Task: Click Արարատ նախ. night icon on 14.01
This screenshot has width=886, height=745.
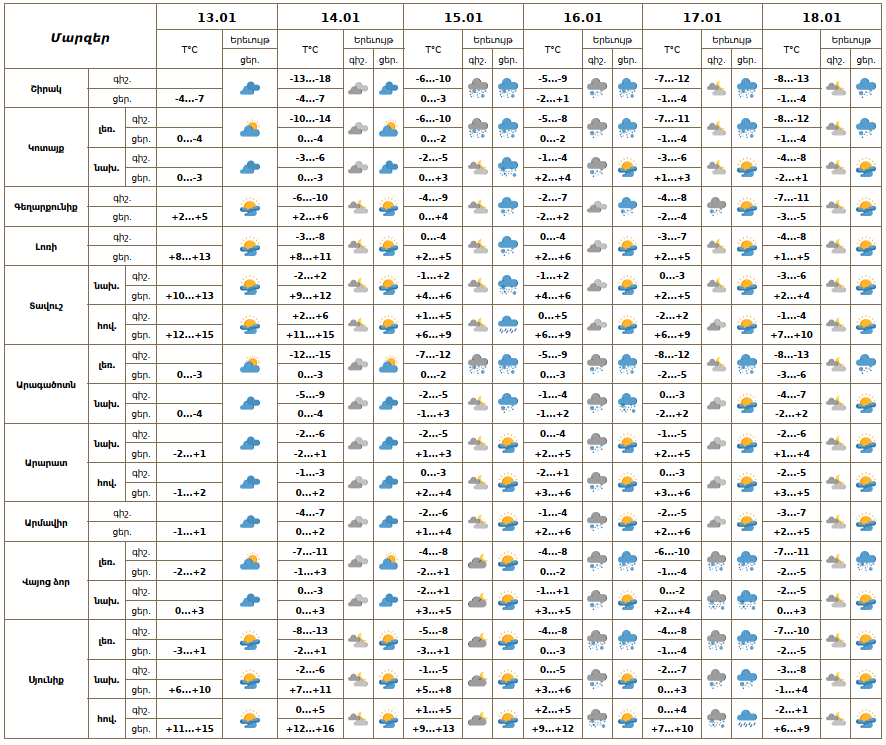Action: pyautogui.click(x=358, y=443)
